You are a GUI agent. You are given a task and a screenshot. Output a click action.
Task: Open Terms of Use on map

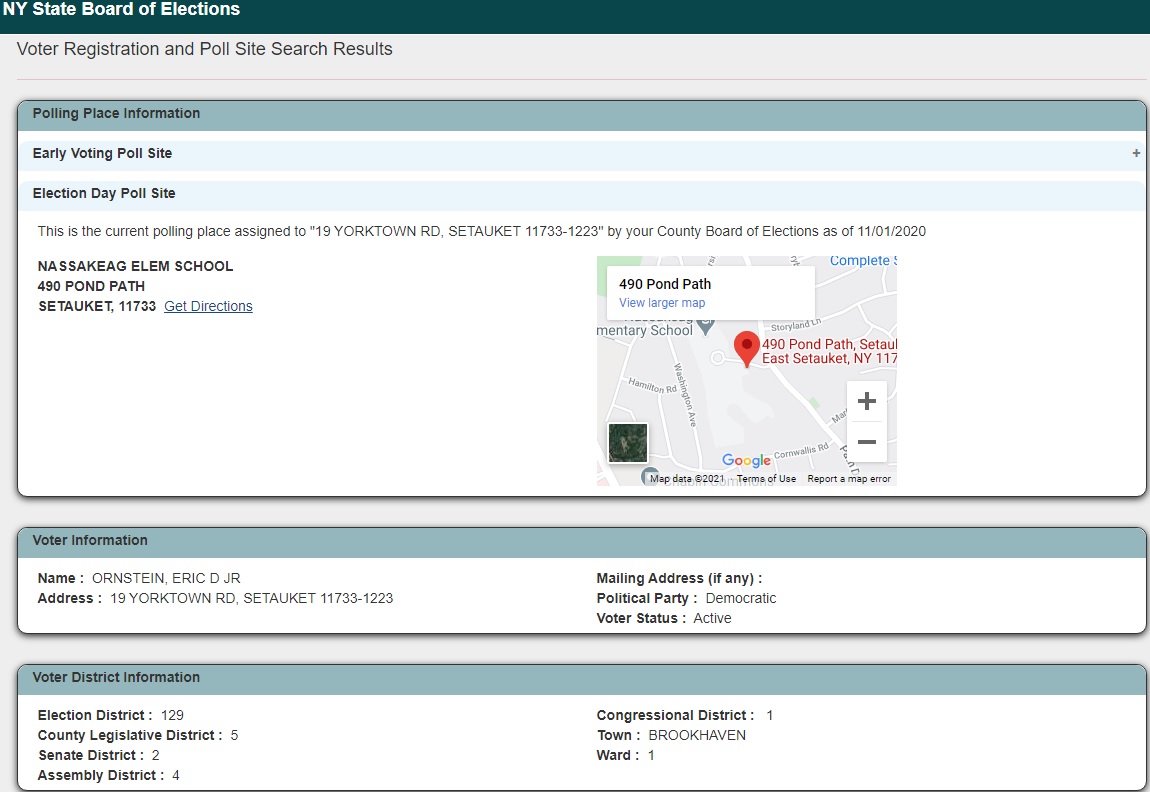(766, 479)
